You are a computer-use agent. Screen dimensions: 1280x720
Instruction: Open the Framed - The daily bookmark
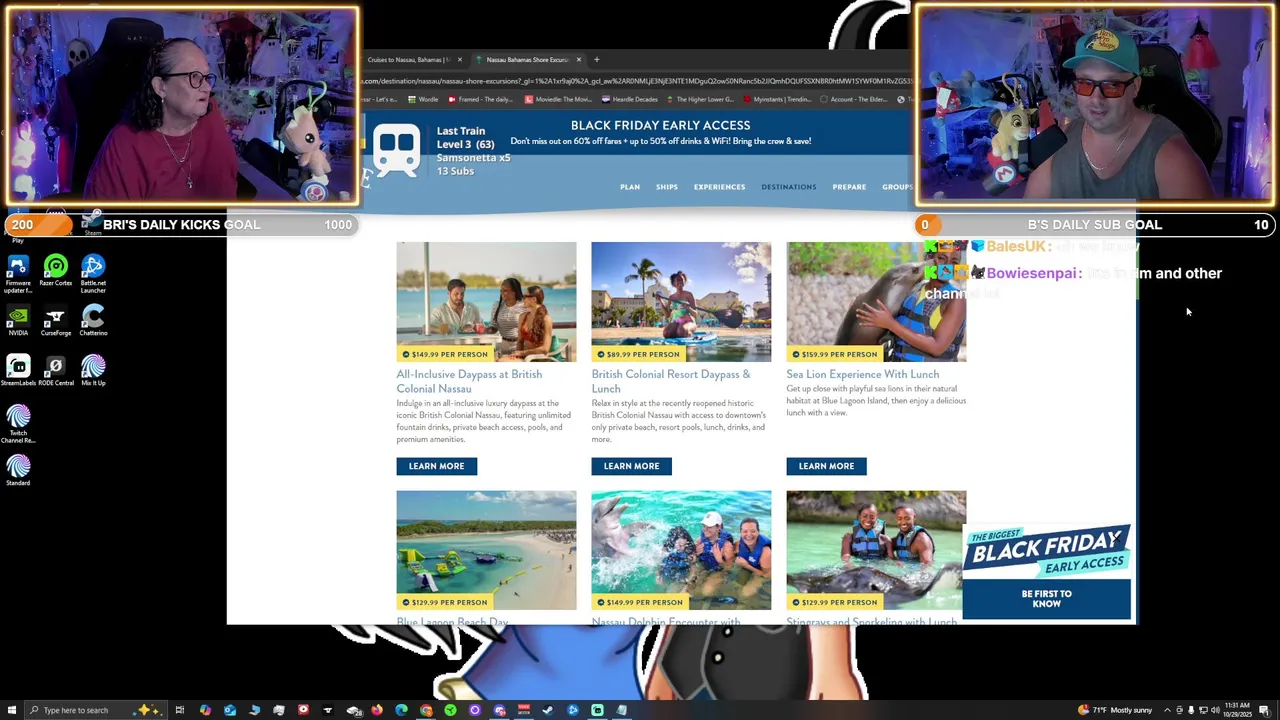coord(481,99)
